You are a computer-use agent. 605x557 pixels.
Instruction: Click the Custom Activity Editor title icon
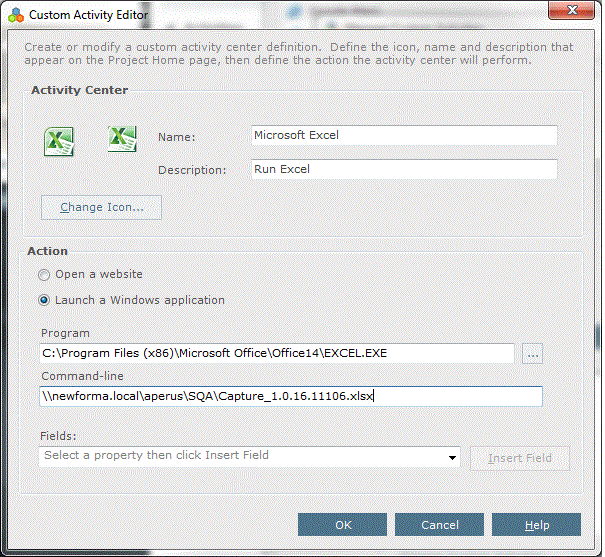[x=16, y=15]
